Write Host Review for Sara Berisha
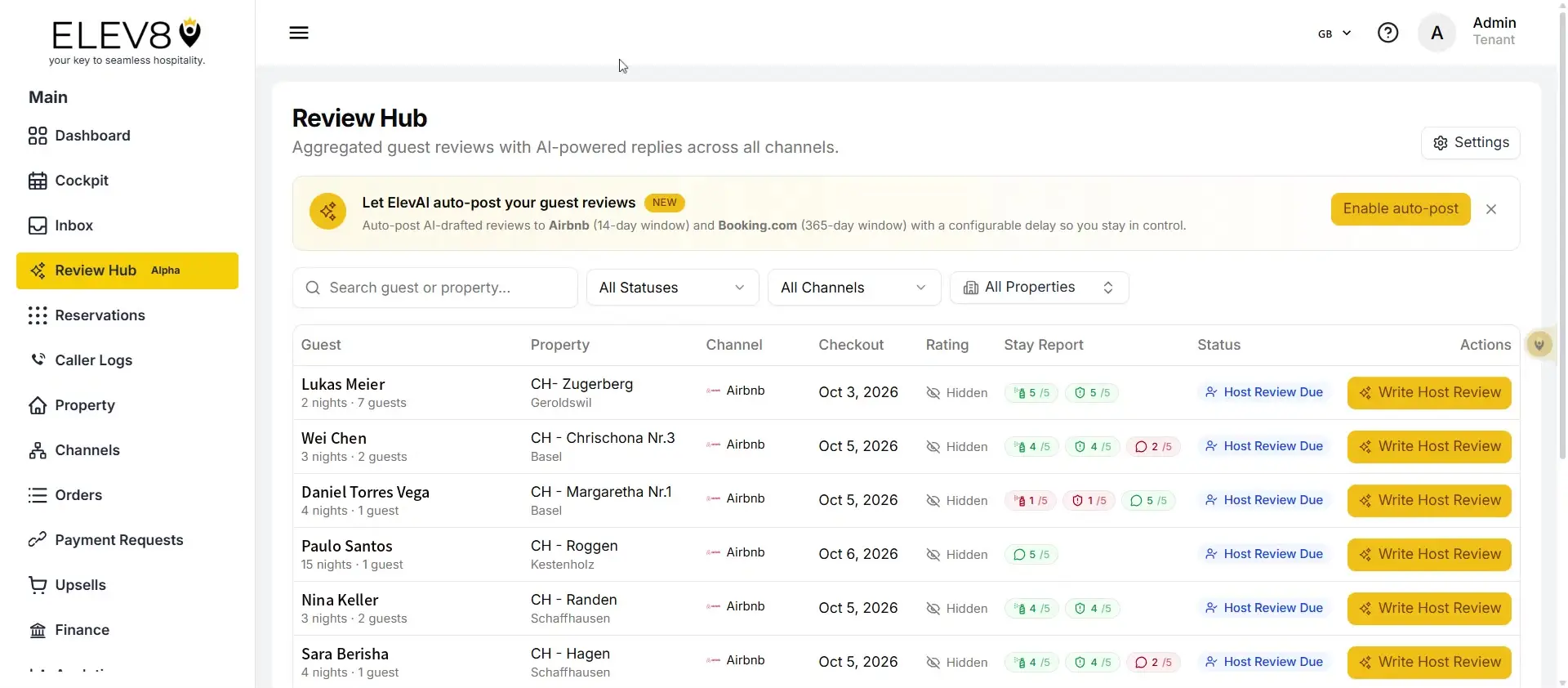This screenshot has height=688, width=1568. [x=1429, y=663]
